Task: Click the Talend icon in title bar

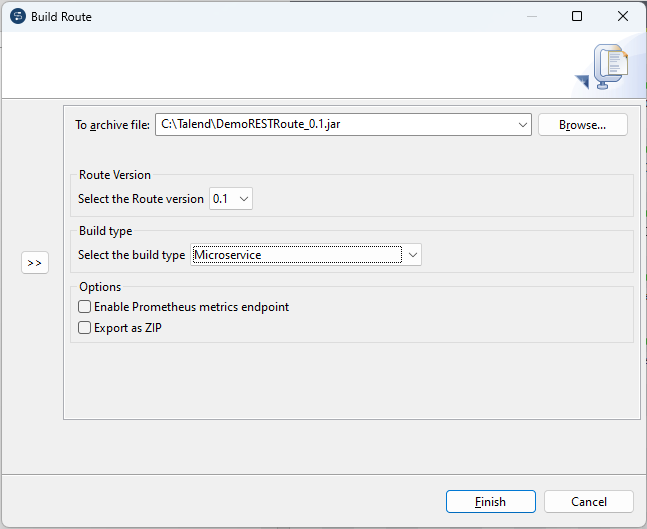Action: 16,16
